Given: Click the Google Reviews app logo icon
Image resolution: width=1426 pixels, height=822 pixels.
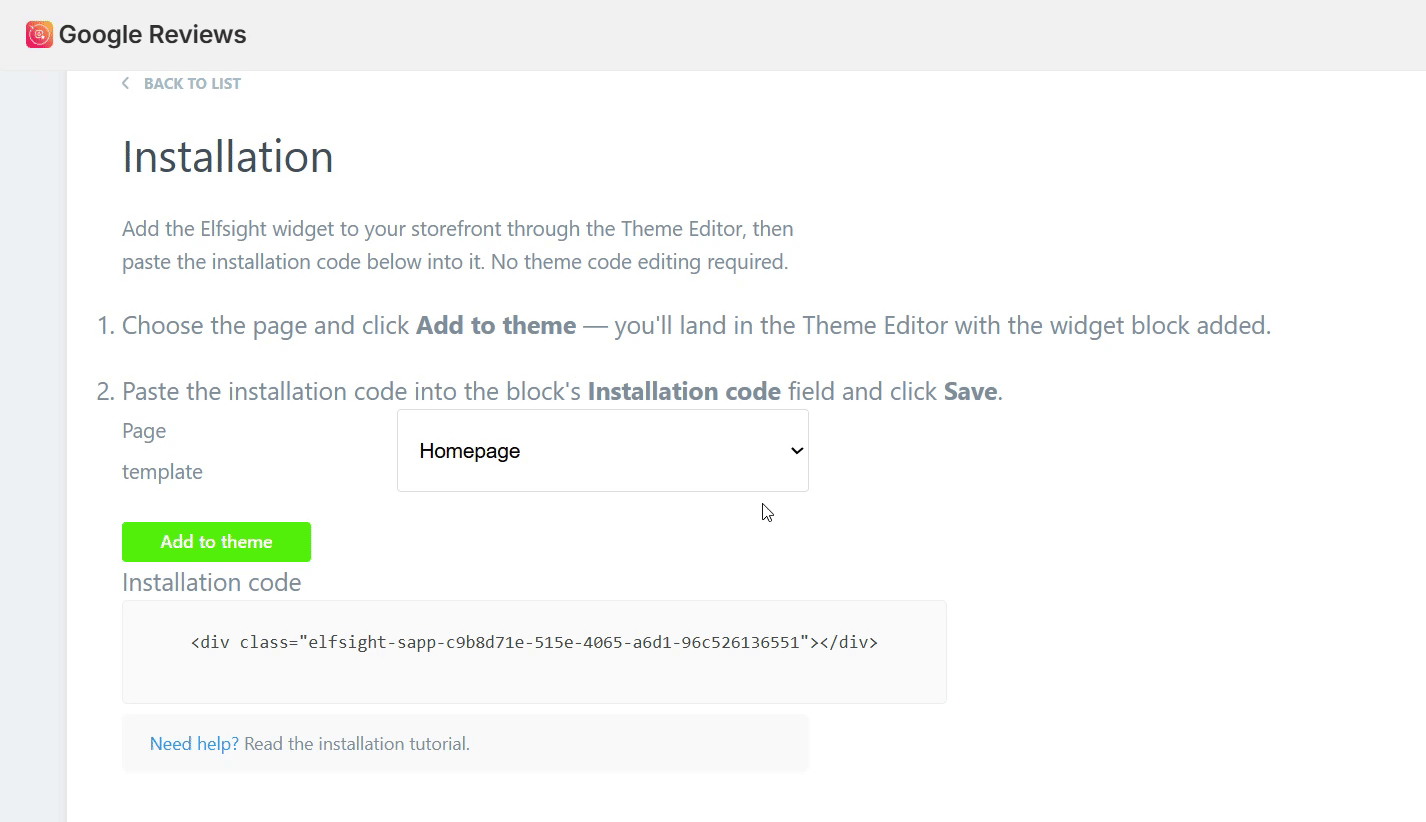Looking at the screenshot, I should tap(39, 35).
